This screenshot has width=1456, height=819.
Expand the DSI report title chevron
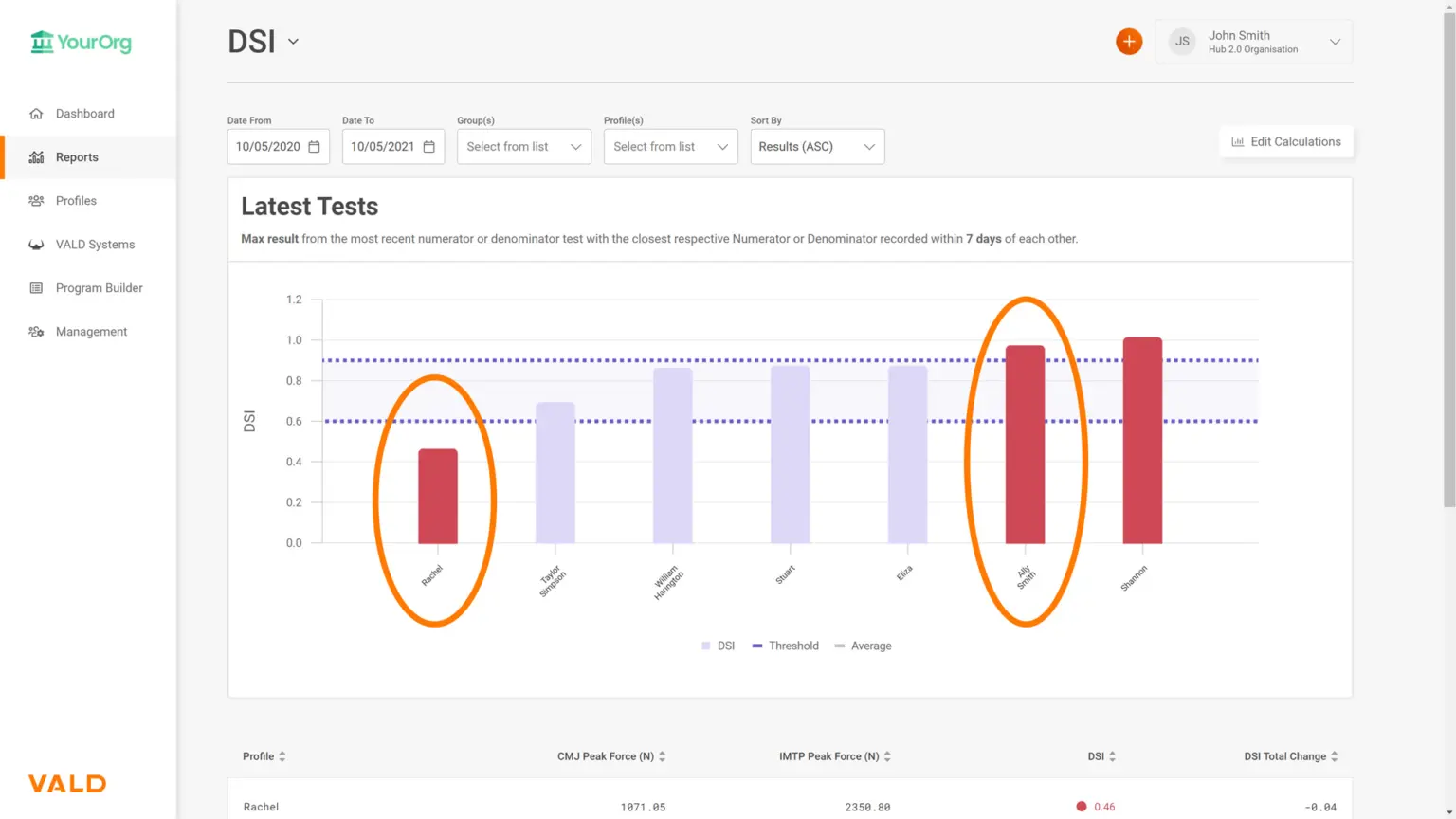click(294, 42)
